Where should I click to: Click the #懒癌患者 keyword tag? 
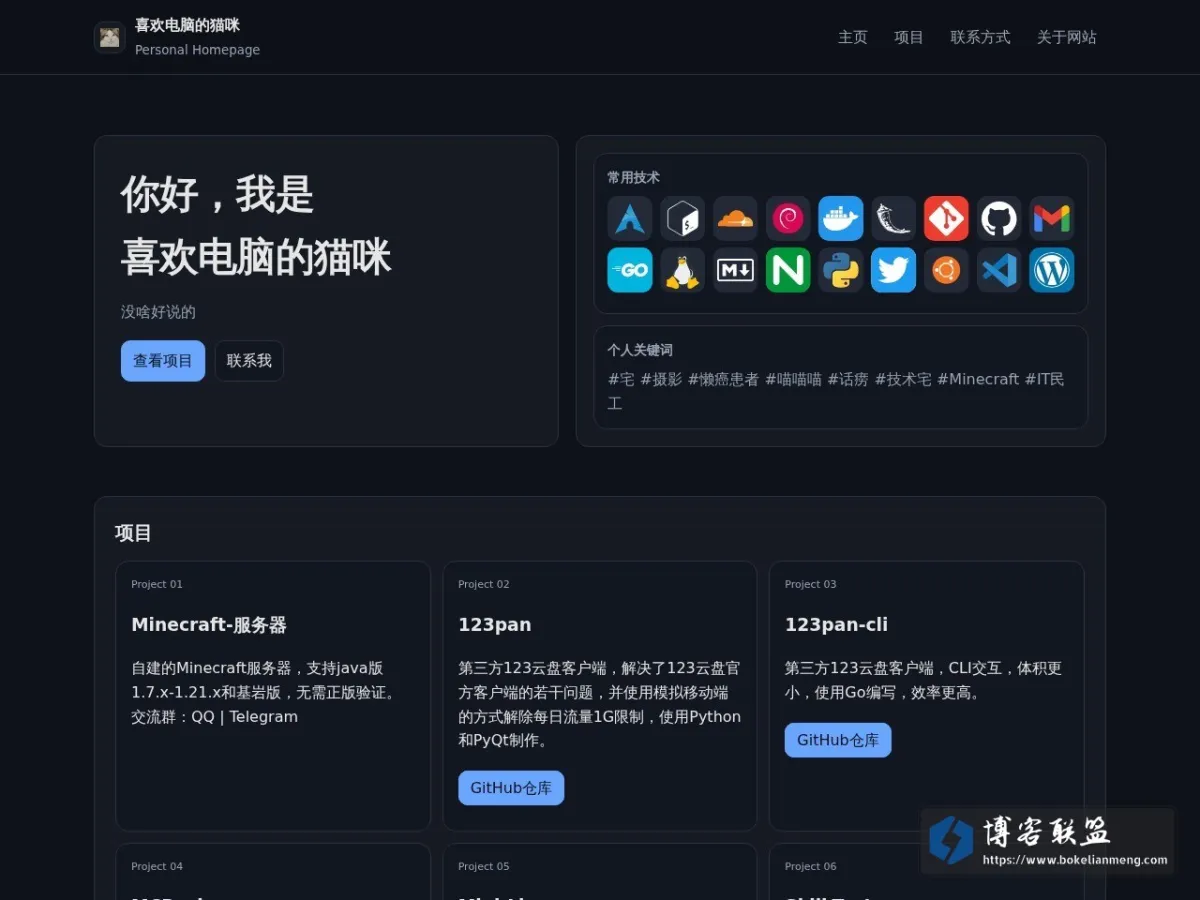coord(723,379)
